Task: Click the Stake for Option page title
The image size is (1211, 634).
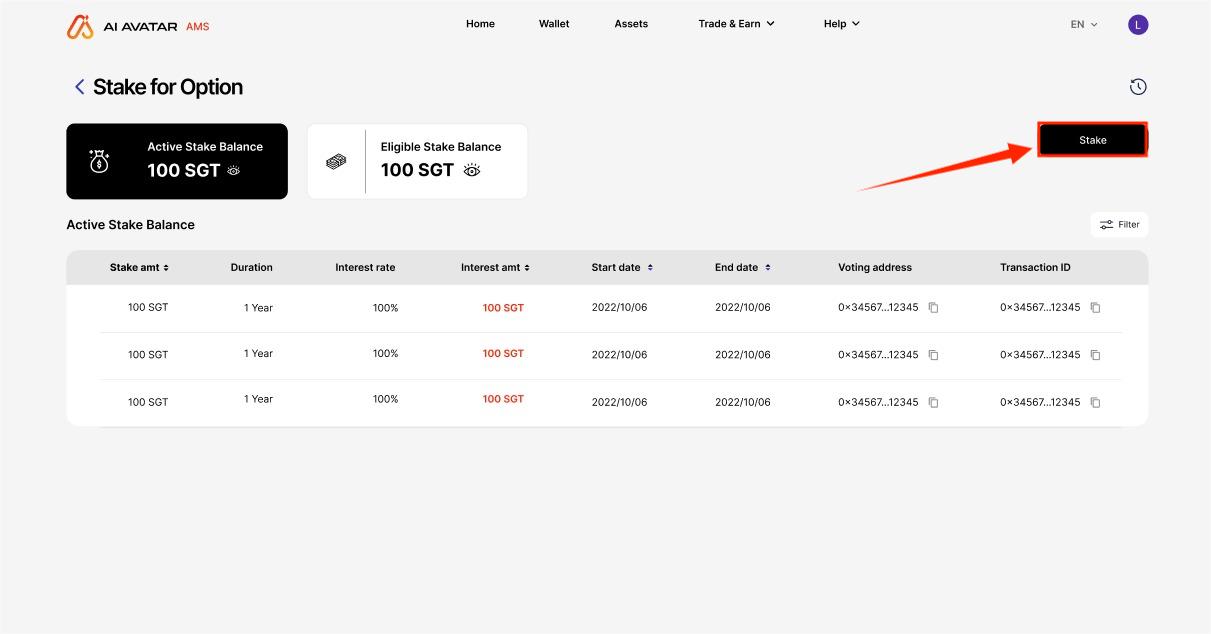Action: (x=168, y=87)
